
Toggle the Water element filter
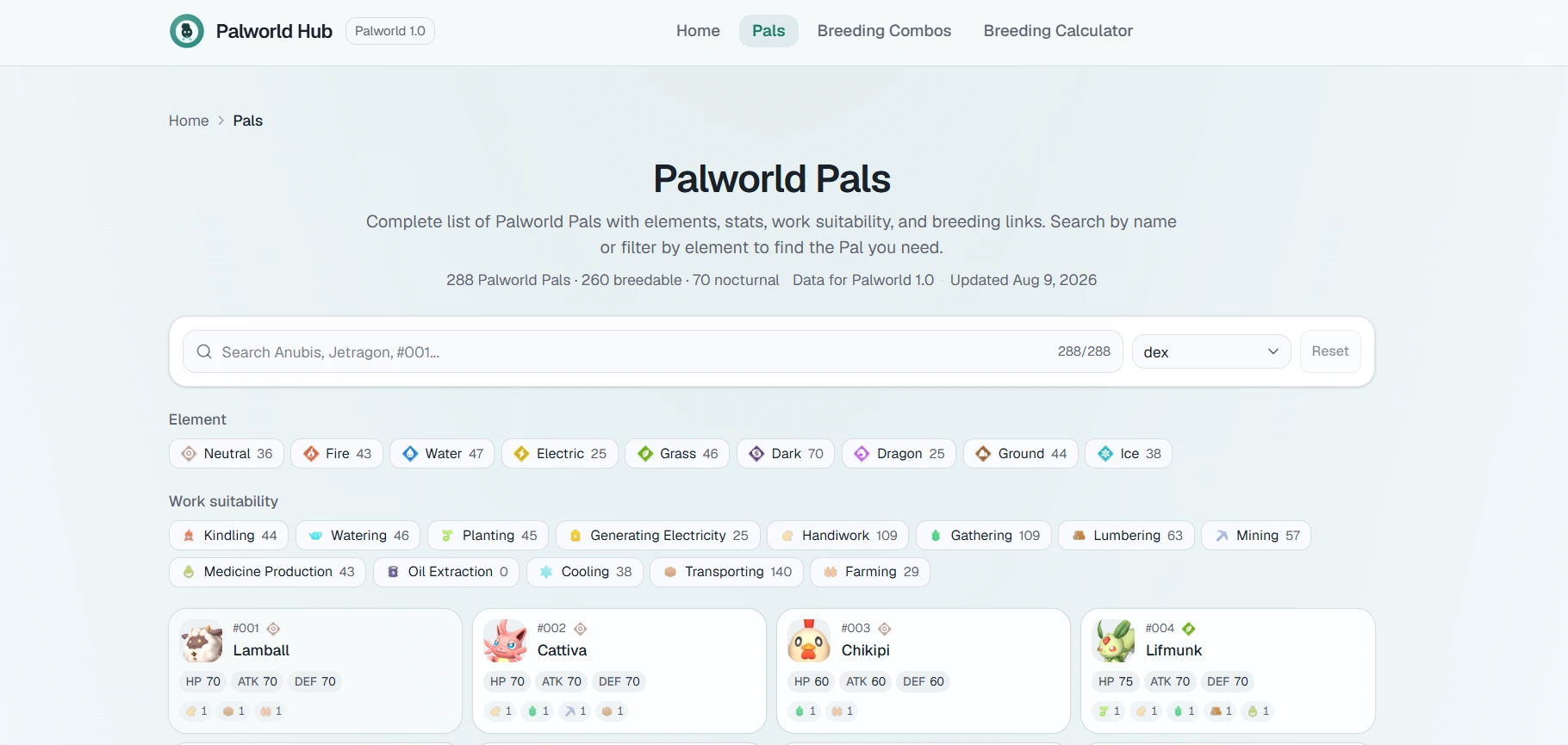[442, 454]
